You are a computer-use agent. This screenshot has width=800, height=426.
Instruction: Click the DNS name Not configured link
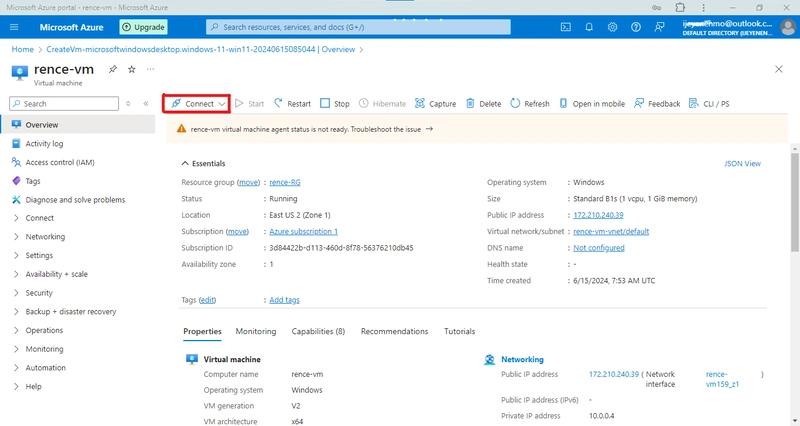tap(598, 247)
